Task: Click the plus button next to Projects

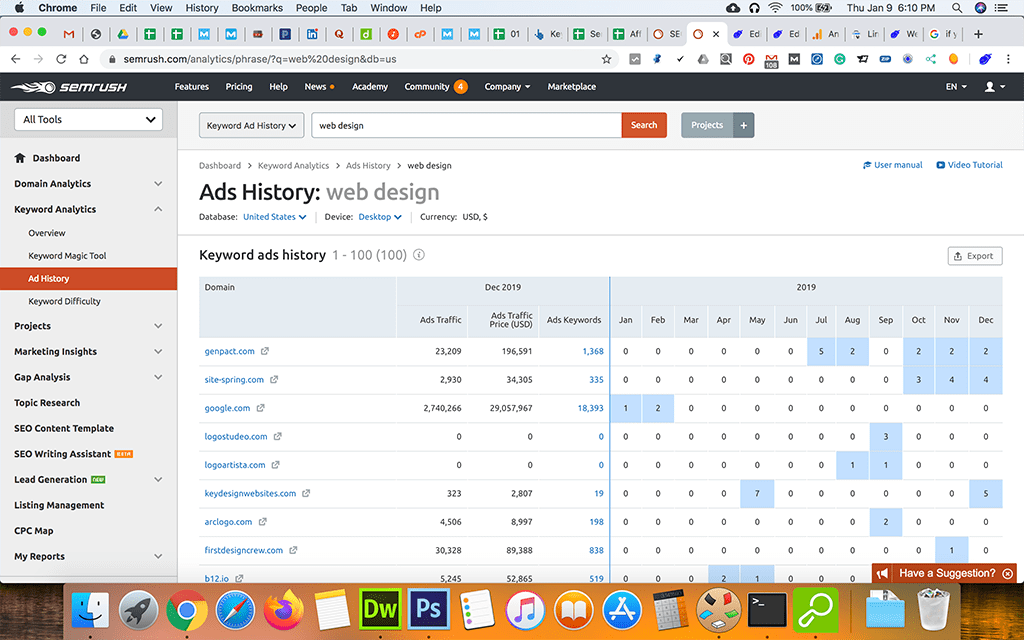Action: pyautogui.click(x=743, y=125)
